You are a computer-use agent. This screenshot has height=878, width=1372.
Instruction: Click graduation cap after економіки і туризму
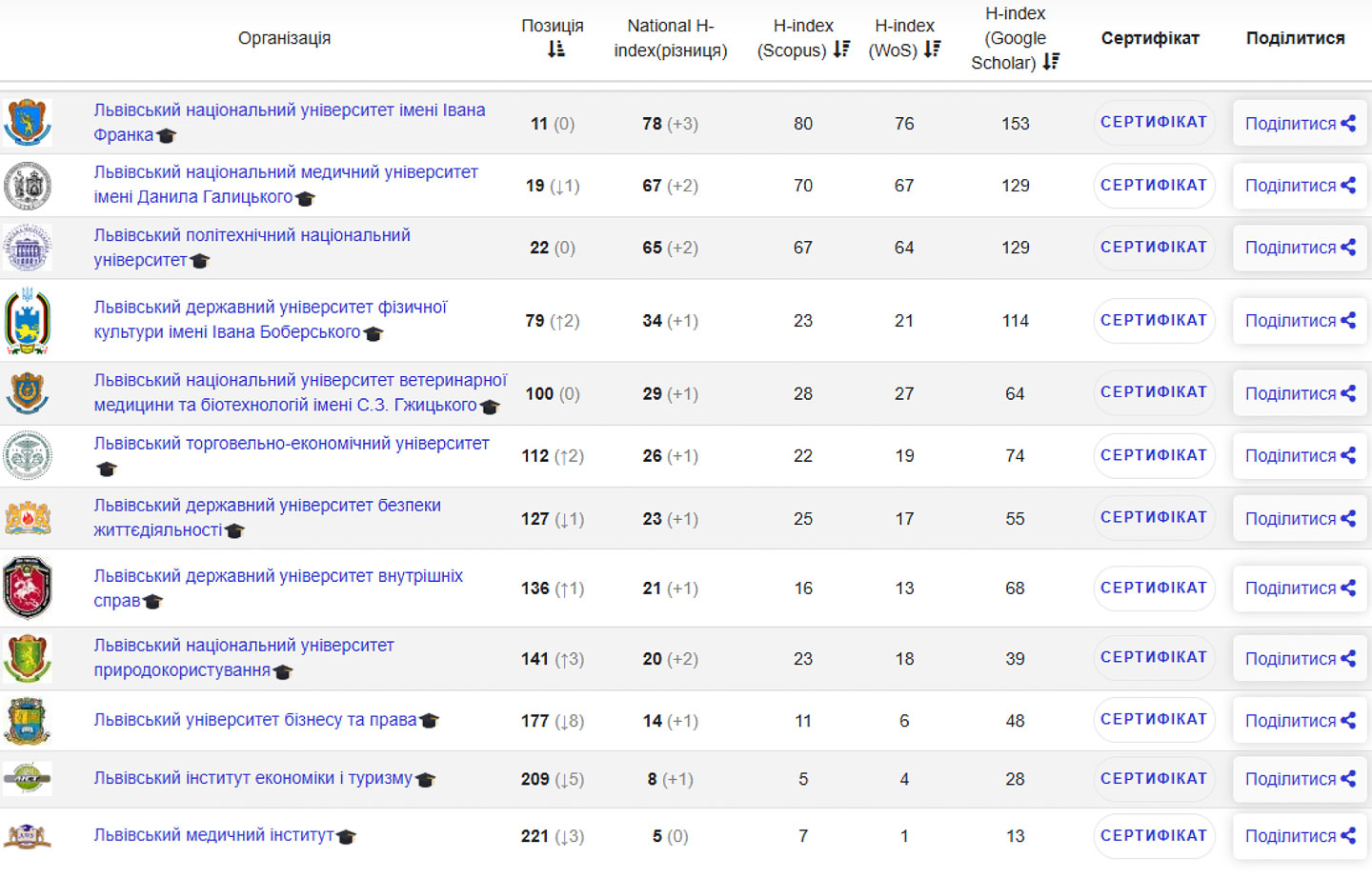pyautogui.click(x=426, y=779)
